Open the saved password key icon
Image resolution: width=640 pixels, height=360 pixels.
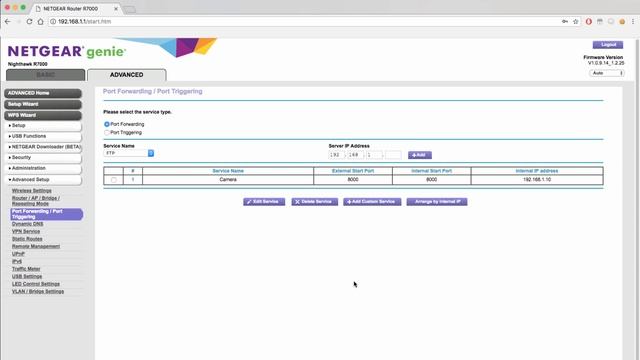point(565,21)
